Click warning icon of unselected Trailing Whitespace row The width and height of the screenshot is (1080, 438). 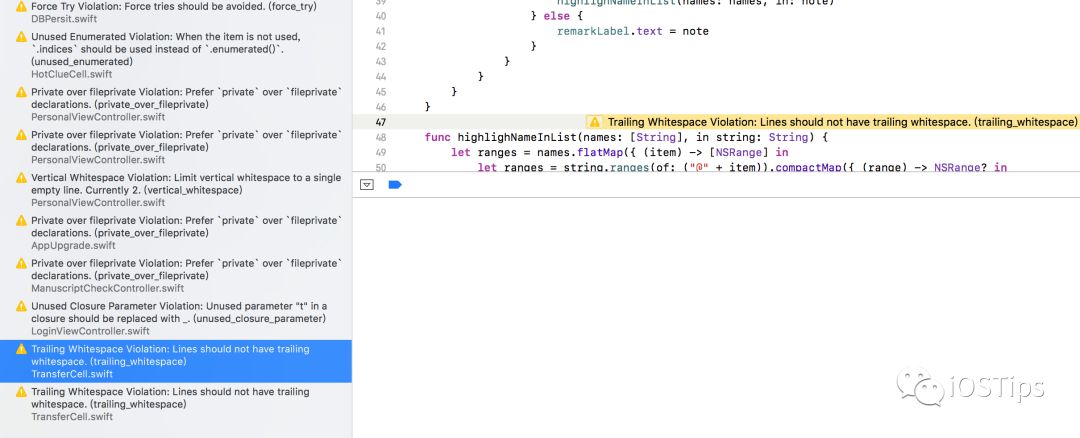tap(21, 392)
